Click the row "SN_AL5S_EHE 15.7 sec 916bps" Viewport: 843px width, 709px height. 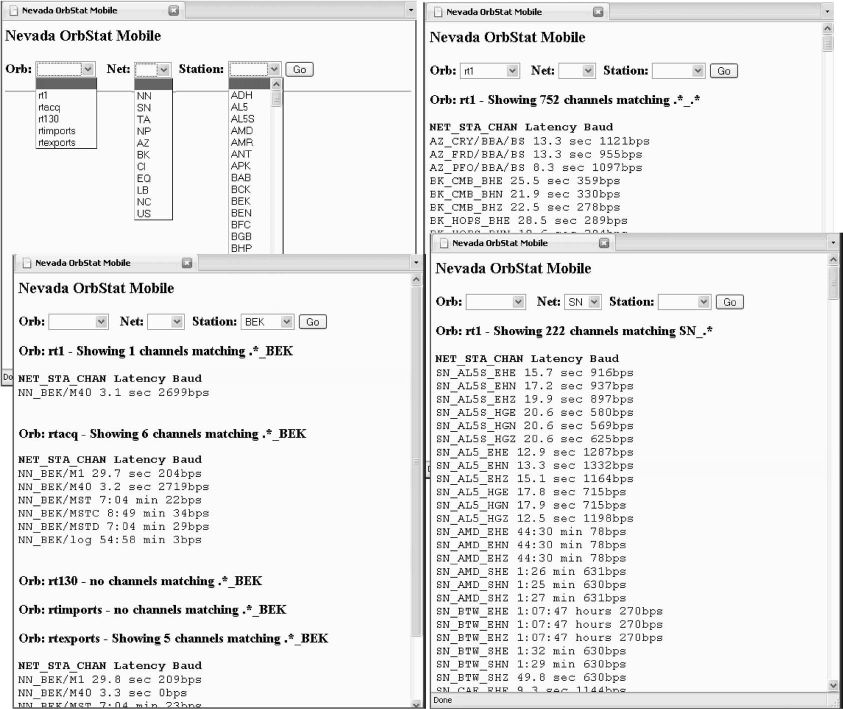click(x=534, y=373)
